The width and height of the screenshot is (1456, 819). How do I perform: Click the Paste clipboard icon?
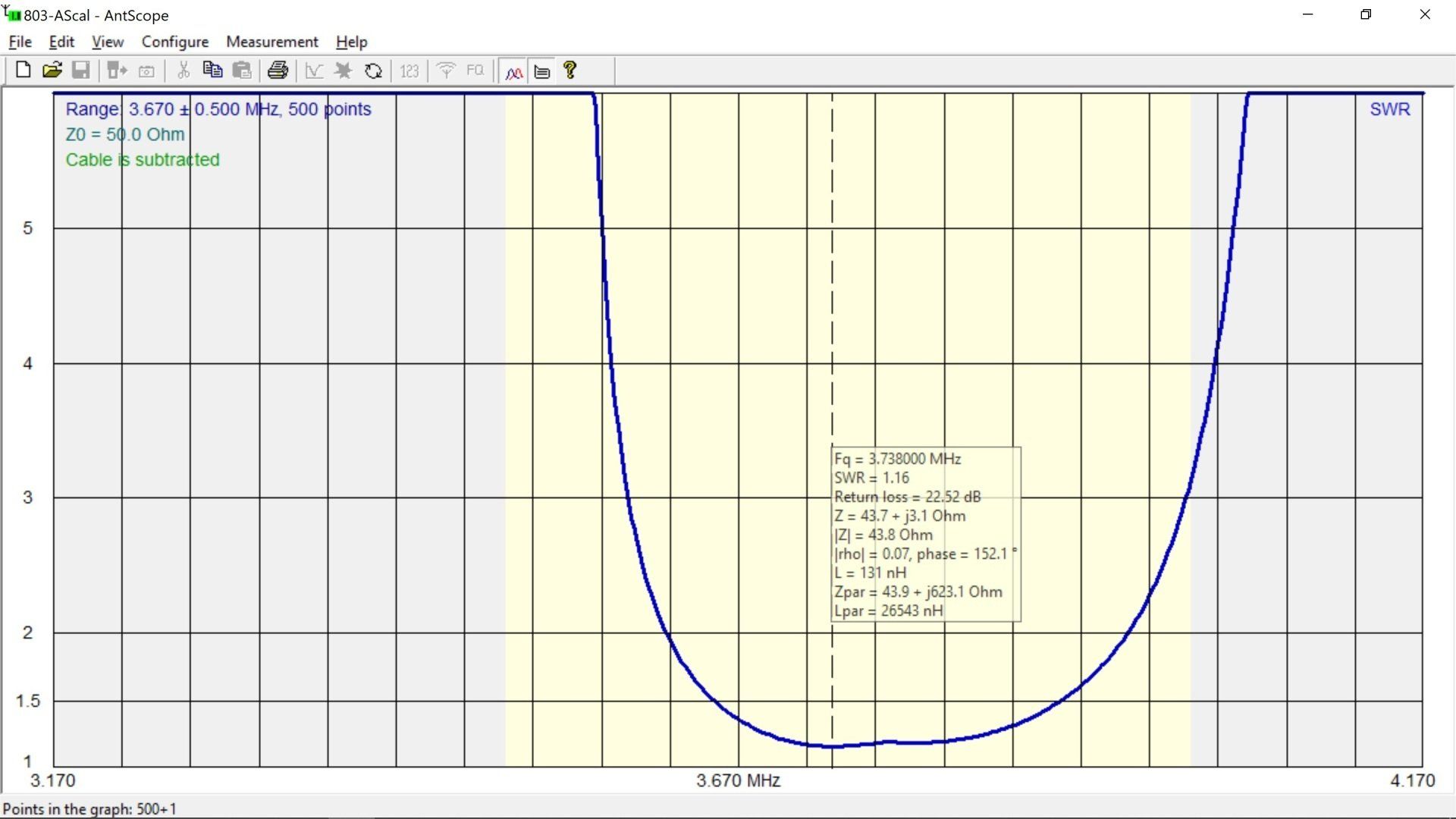point(242,71)
